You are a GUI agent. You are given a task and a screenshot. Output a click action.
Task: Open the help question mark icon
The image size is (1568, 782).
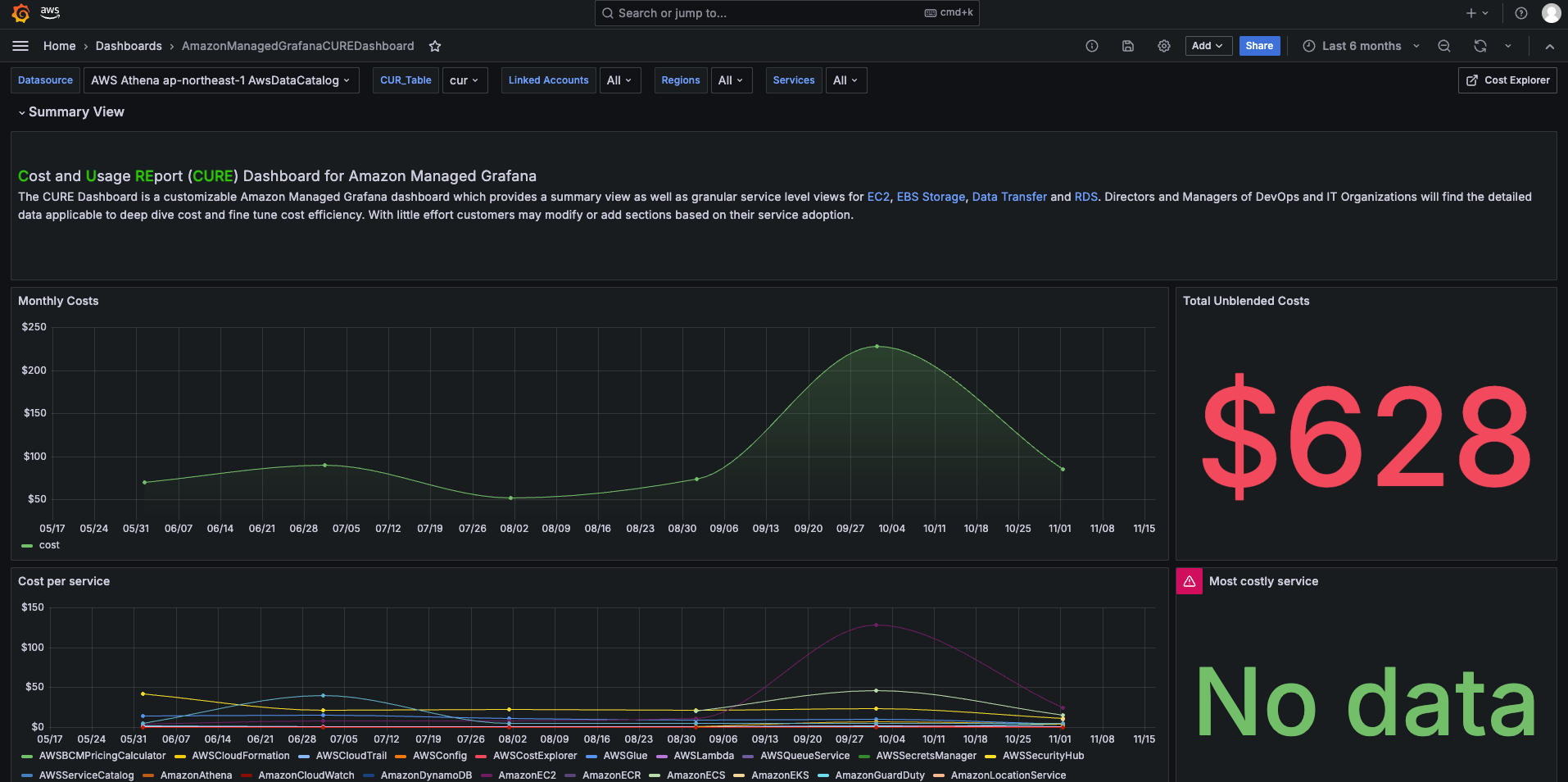[1520, 13]
